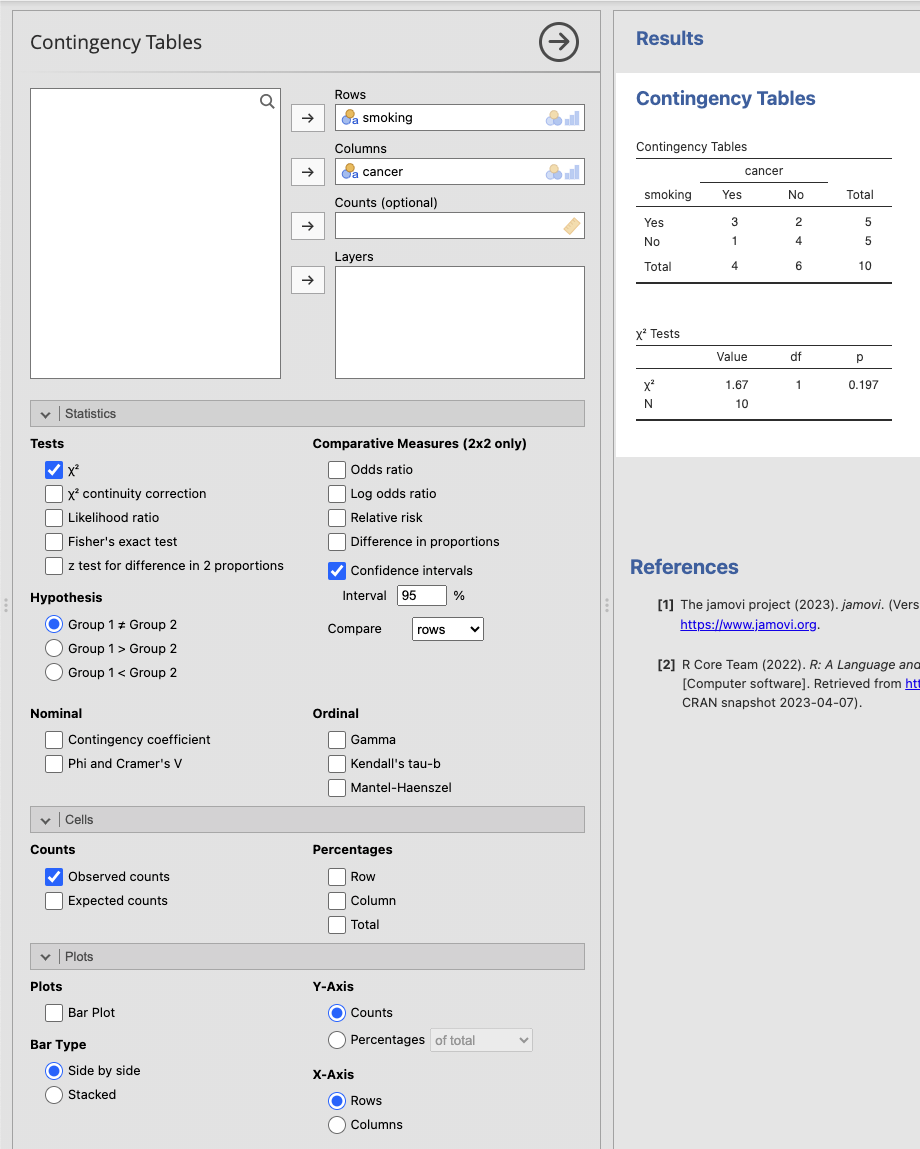Click the search magnifier in variable list

pyautogui.click(x=267, y=101)
